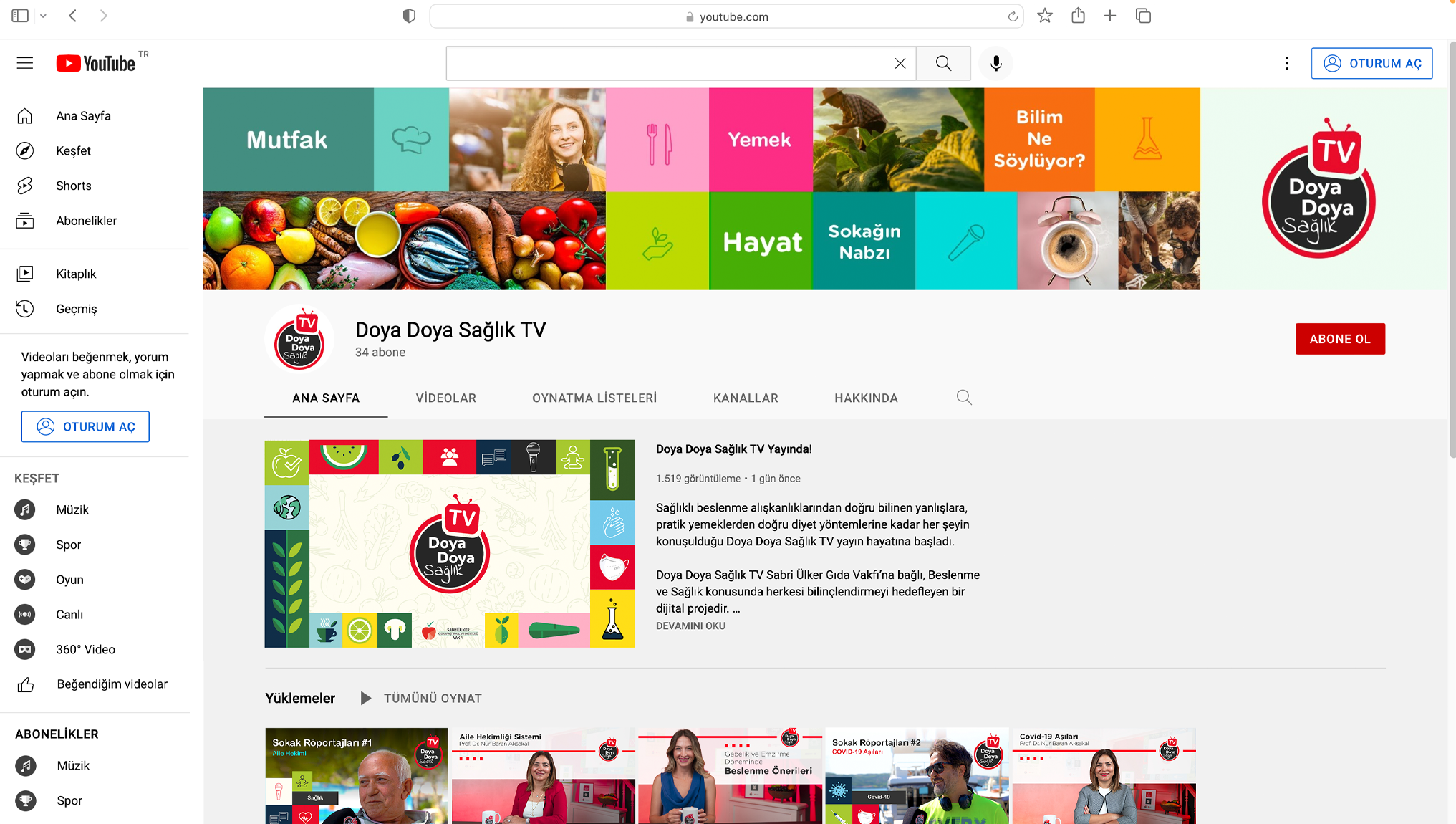1456x824 pixels.
Task: Play the featured channel trailer thumbnail
Action: pyautogui.click(x=450, y=544)
